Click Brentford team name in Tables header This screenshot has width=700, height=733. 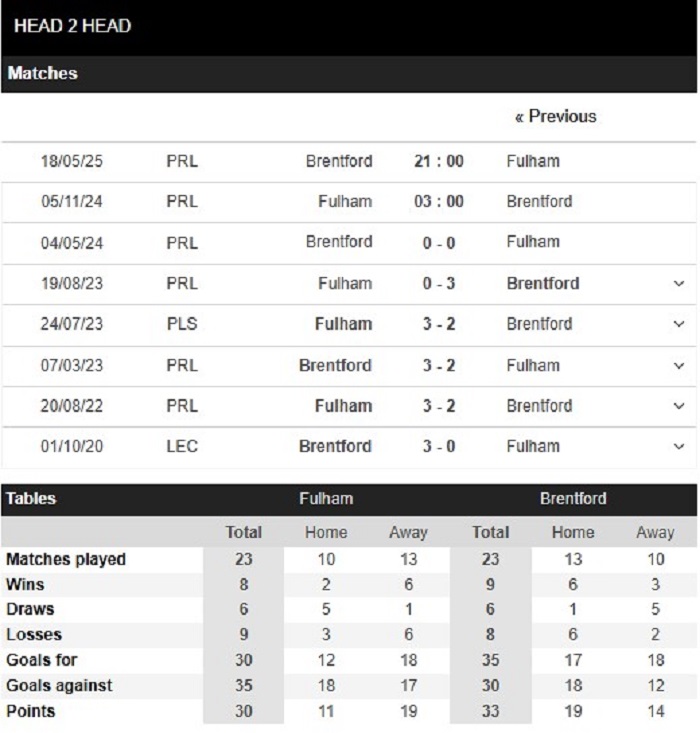[x=573, y=499]
